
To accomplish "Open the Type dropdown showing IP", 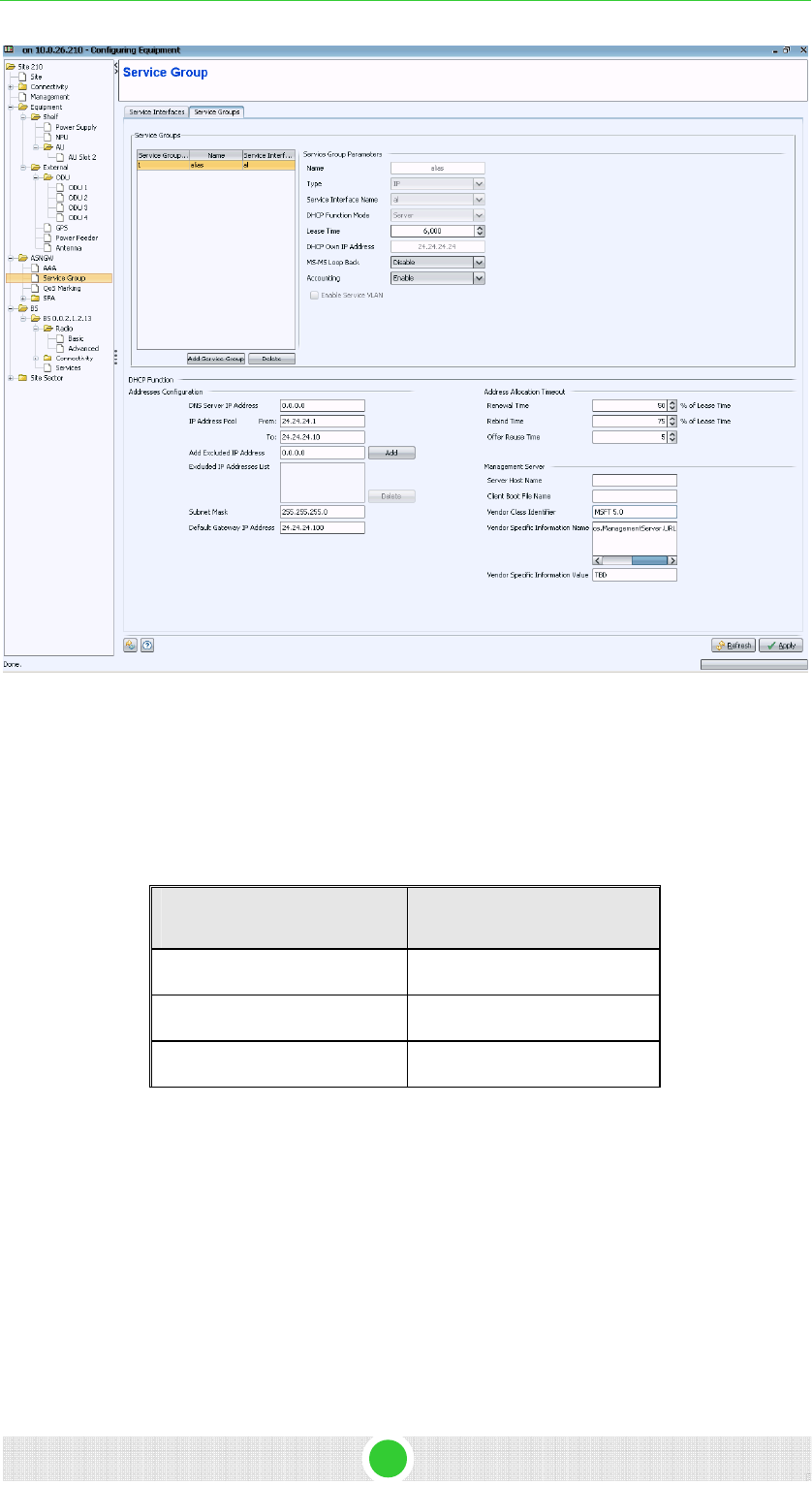I will click(x=437, y=183).
